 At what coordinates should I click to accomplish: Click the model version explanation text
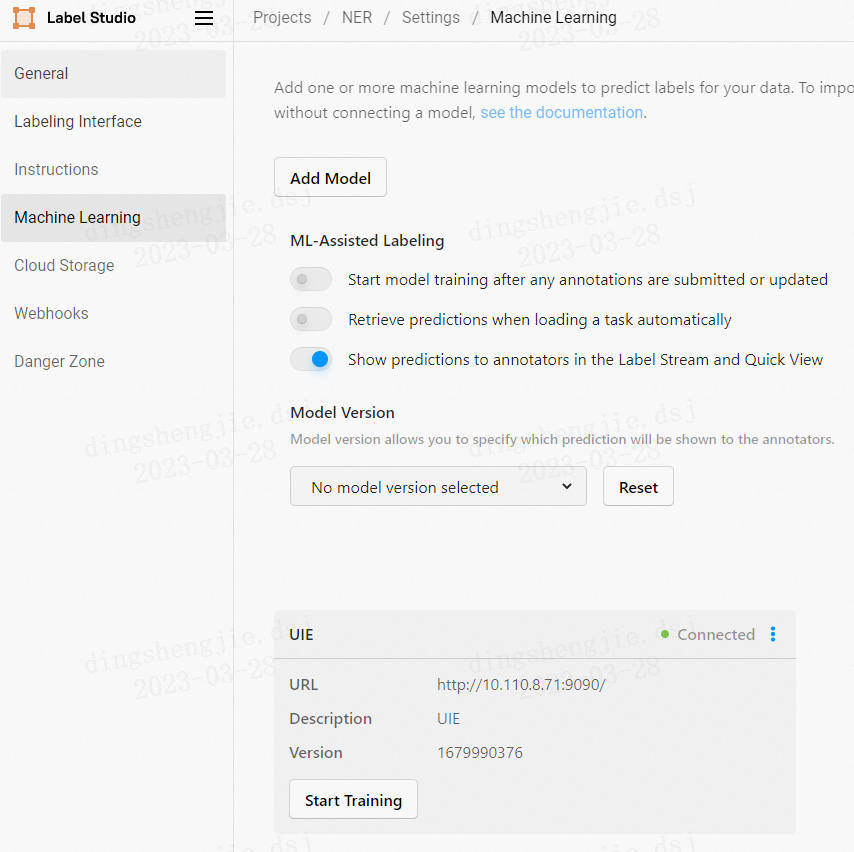click(x=562, y=439)
